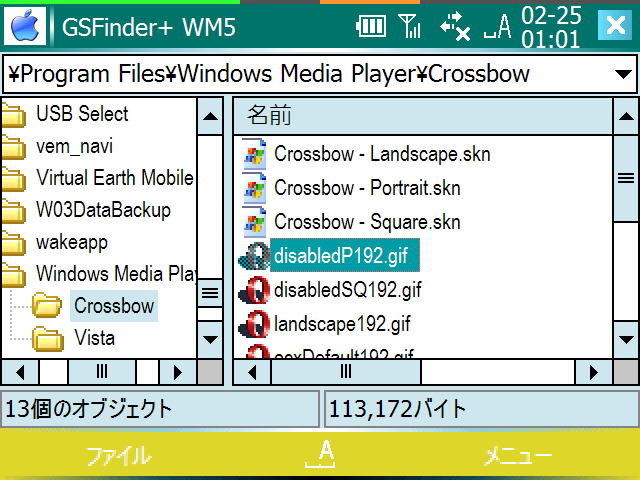Open the path history dropdown
640x480 pixels.
(x=623, y=74)
